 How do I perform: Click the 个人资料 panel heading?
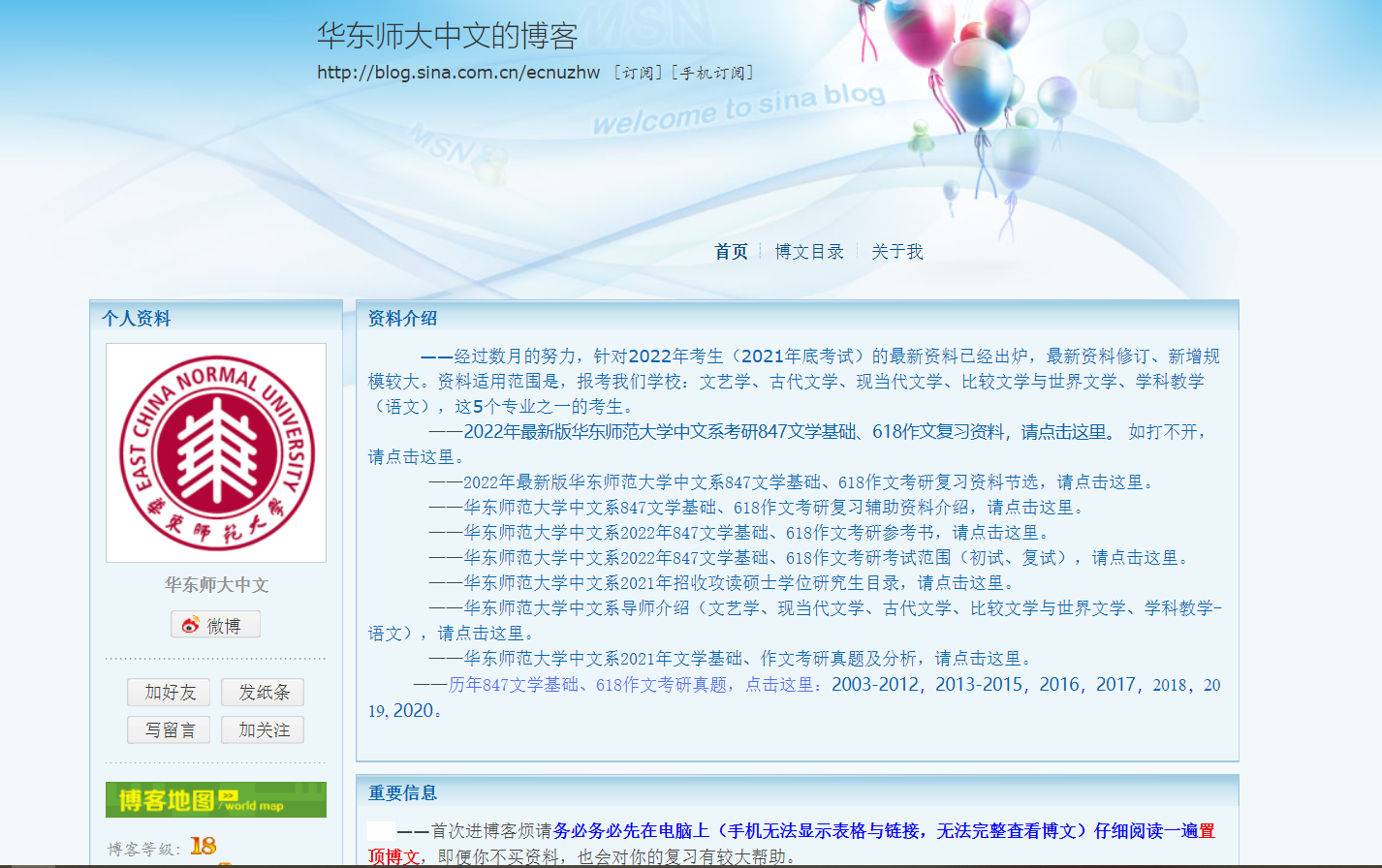[137, 319]
